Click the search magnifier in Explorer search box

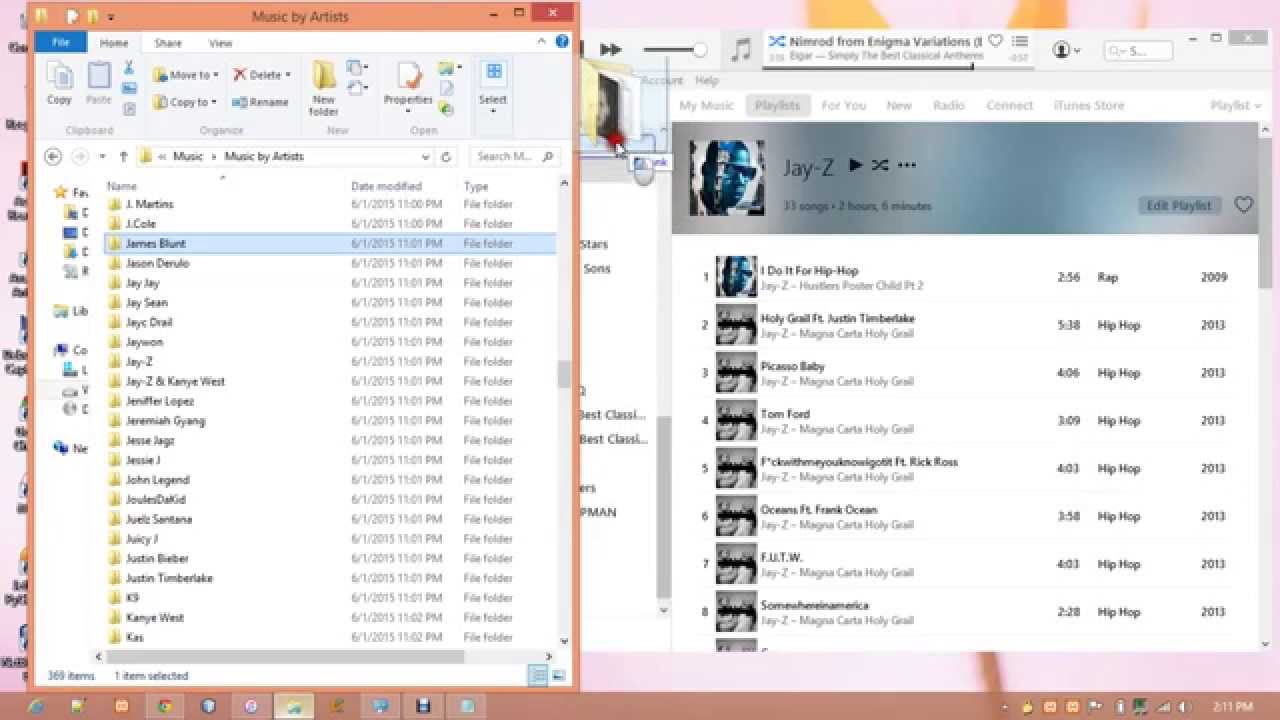[x=547, y=156]
